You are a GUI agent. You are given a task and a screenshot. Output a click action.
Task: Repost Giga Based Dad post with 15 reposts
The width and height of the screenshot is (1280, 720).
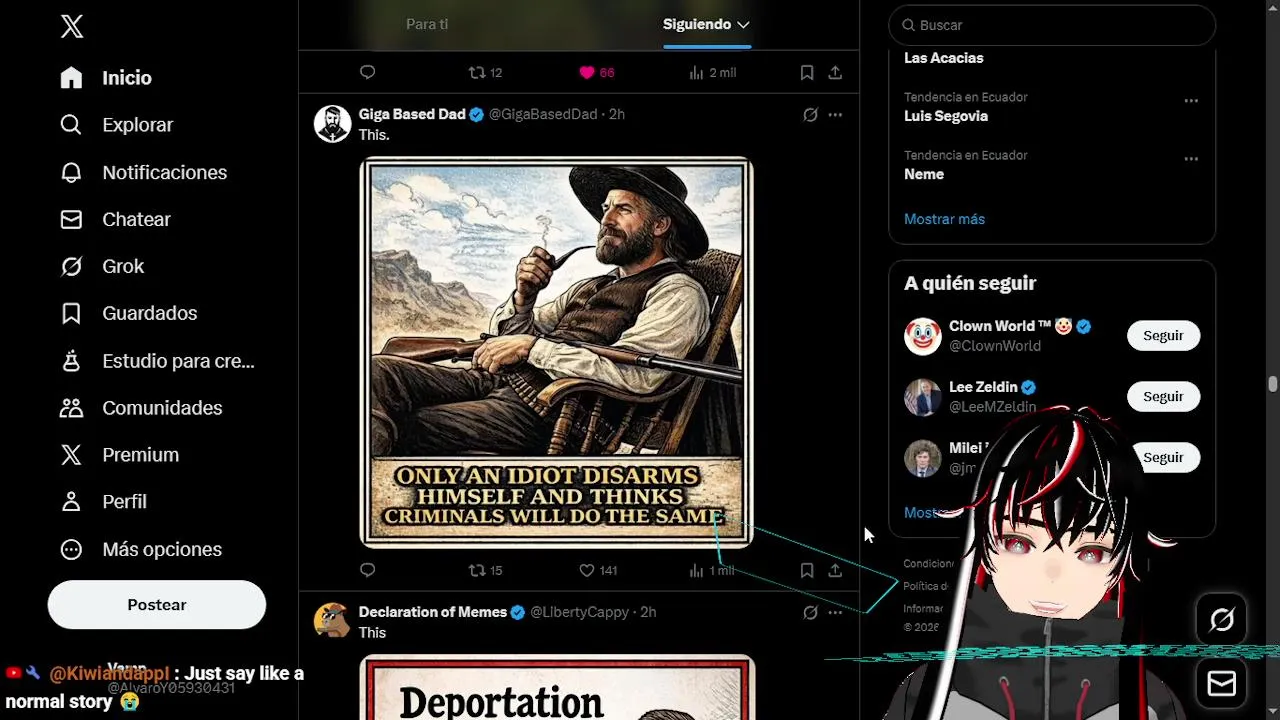pos(485,570)
